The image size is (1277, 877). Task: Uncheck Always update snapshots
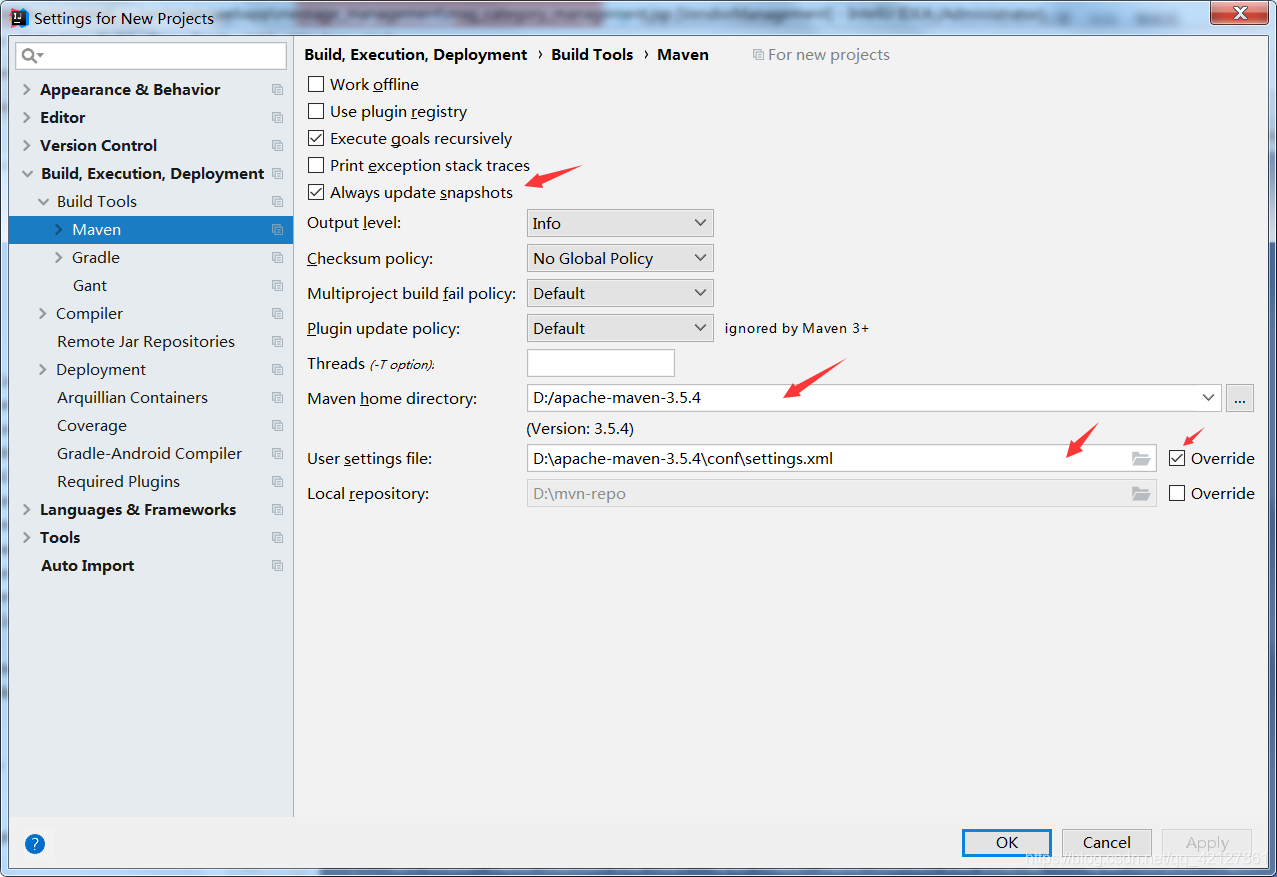[316, 193]
